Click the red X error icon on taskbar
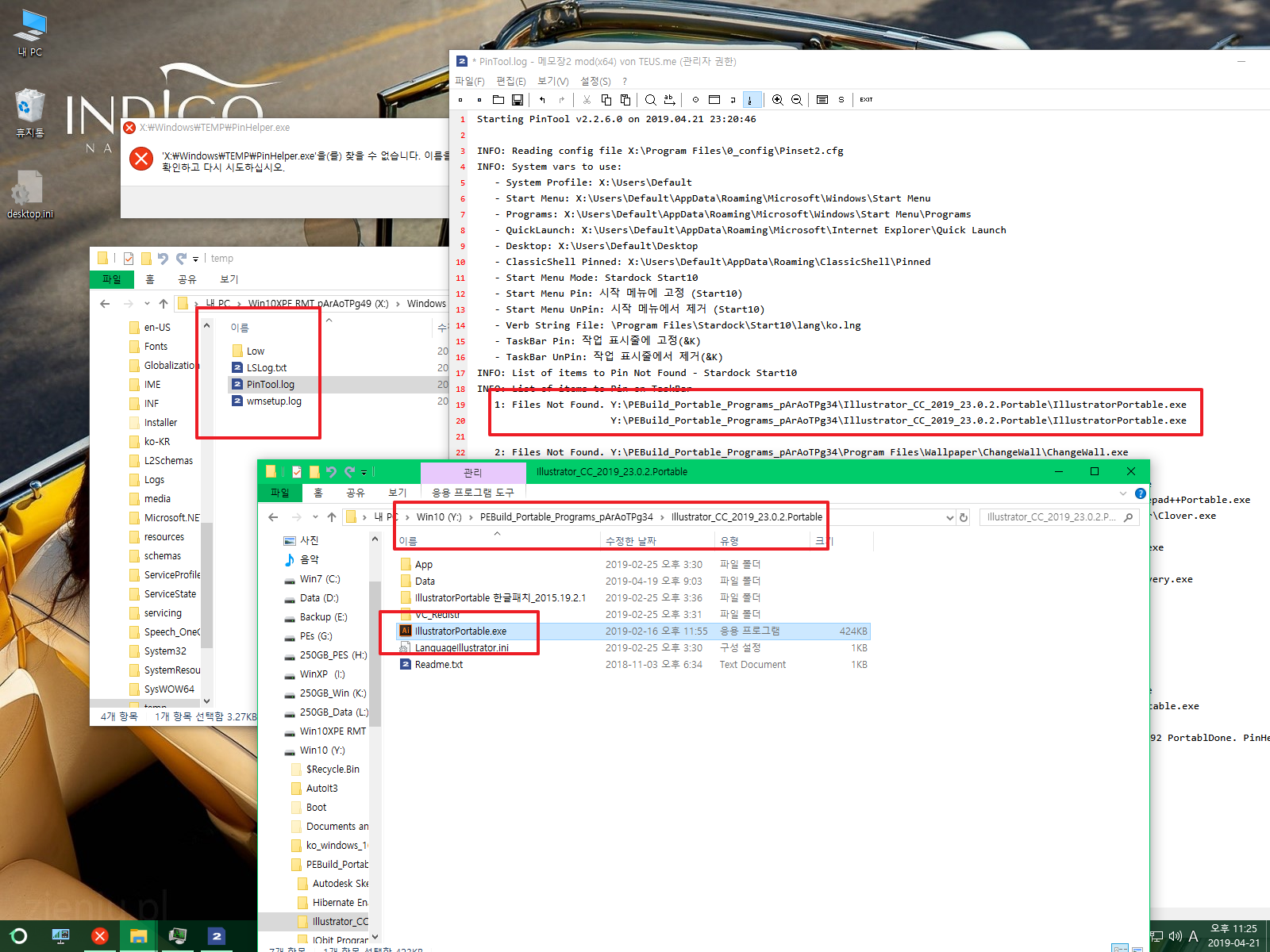 (x=100, y=936)
